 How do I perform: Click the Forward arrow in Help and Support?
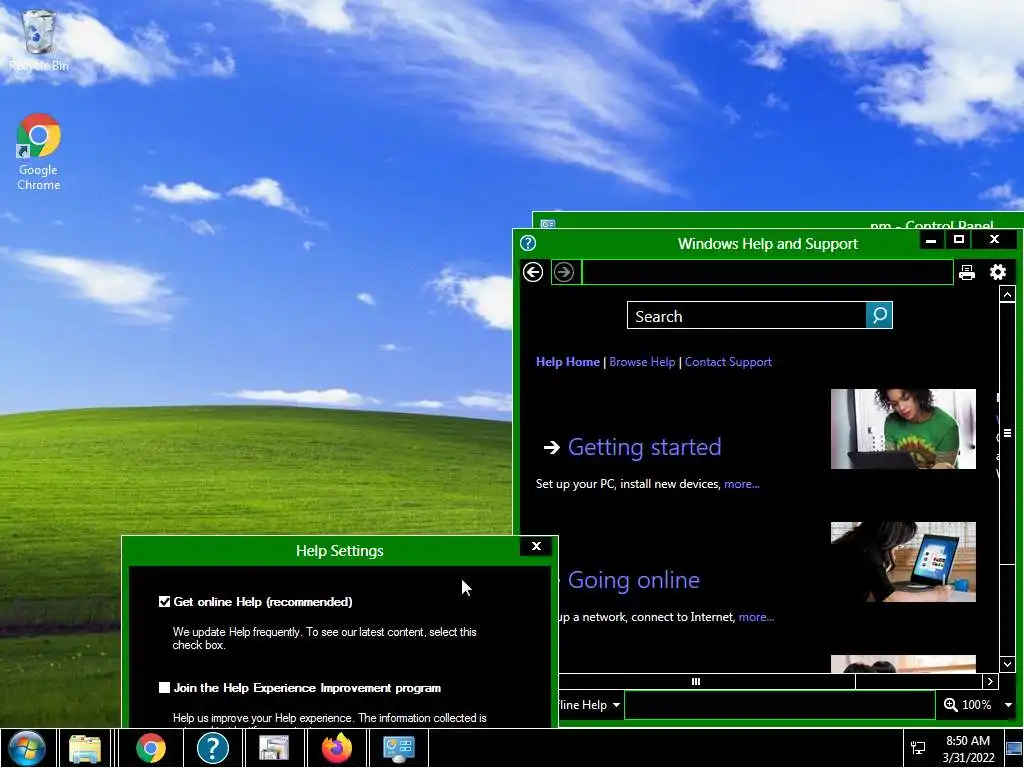pos(564,272)
